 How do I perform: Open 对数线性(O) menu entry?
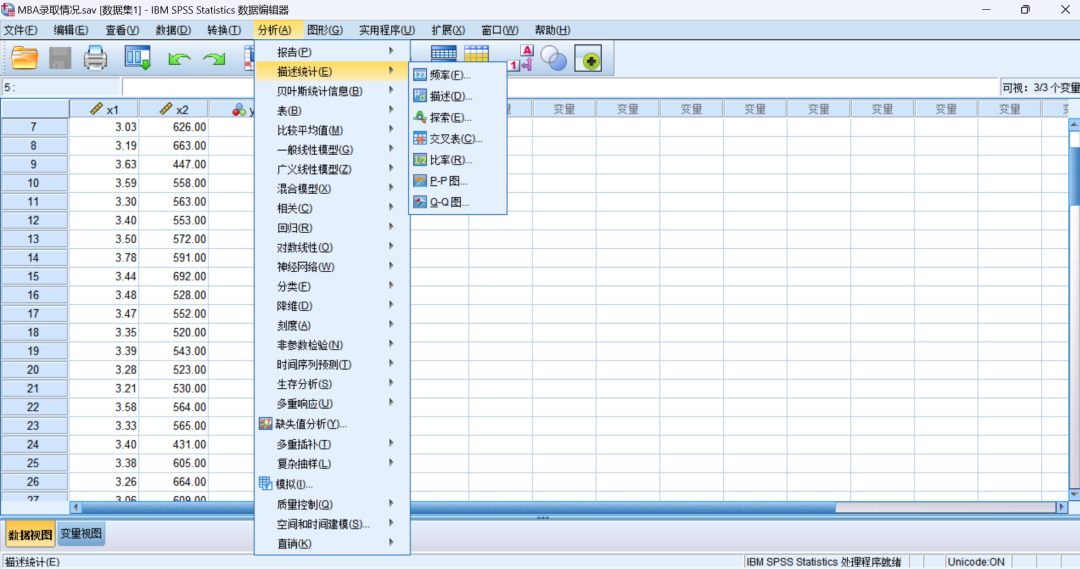point(332,247)
